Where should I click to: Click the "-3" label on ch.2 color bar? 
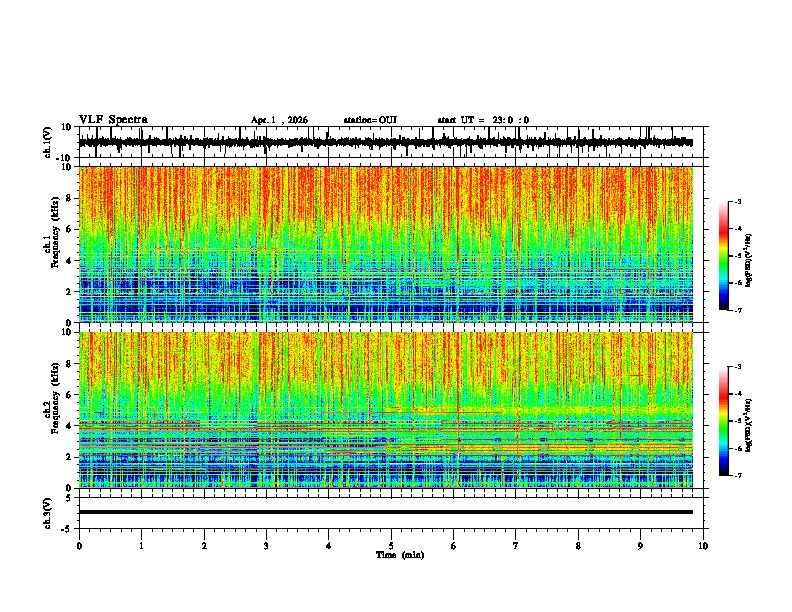pyautogui.click(x=738, y=367)
